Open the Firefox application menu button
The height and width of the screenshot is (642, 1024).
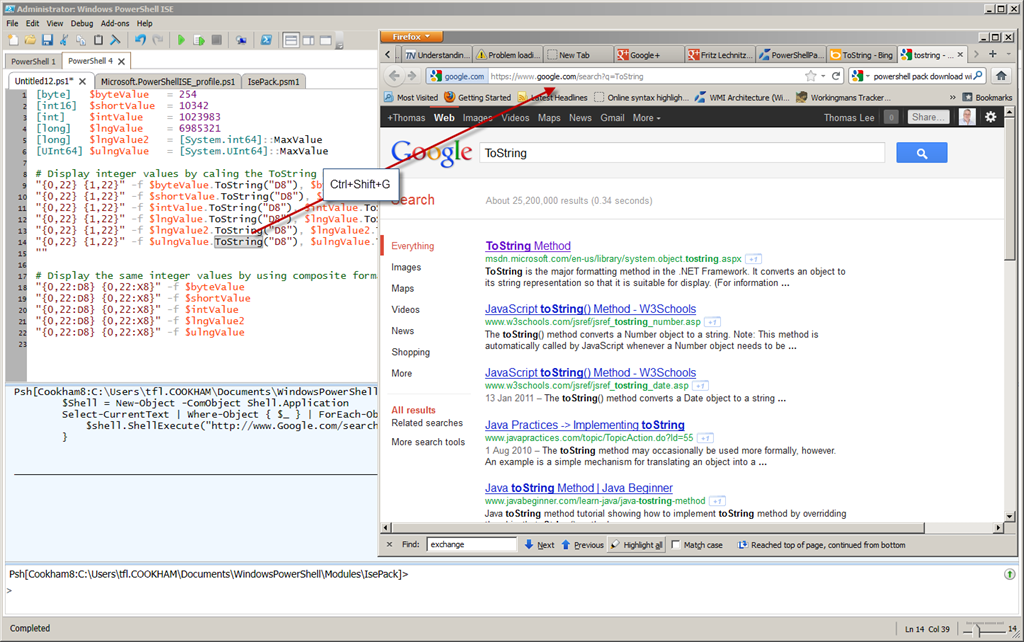click(411, 37)
